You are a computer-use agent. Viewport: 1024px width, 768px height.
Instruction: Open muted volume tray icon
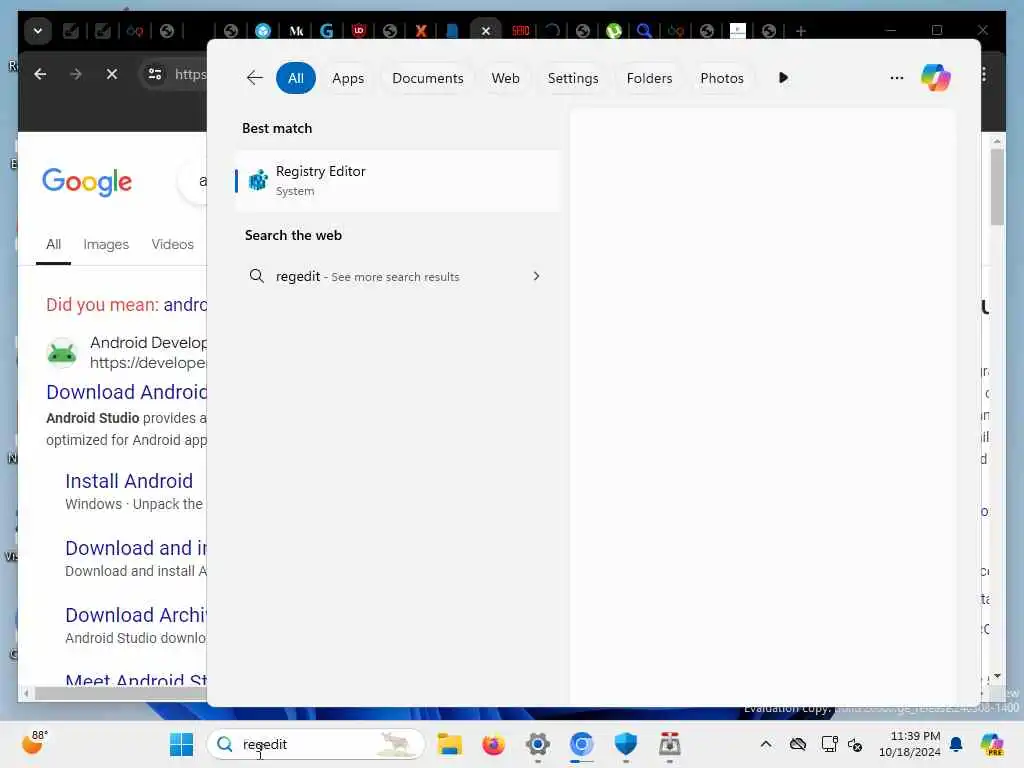click(x=855, y=744)
